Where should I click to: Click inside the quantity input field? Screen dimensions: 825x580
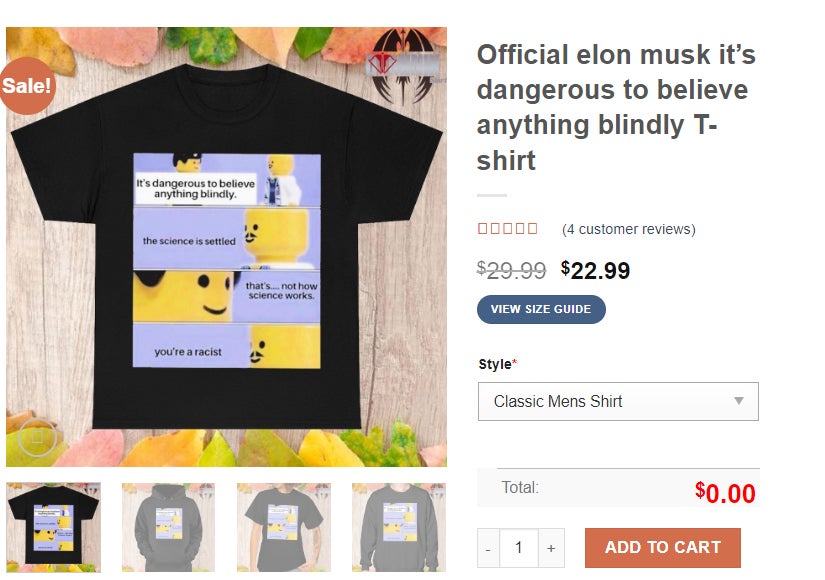pyautogui.click(x=518, y=548)
